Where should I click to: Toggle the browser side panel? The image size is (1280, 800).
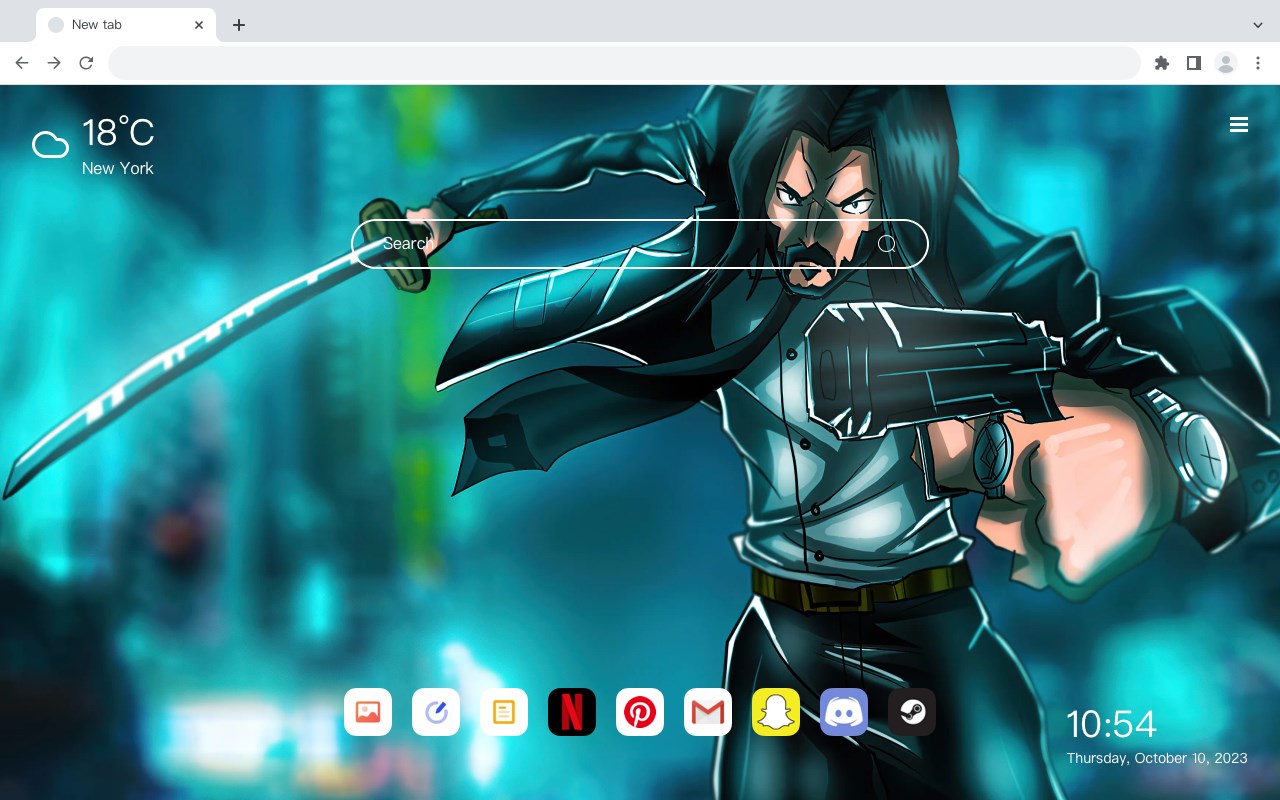[1193, 63]
